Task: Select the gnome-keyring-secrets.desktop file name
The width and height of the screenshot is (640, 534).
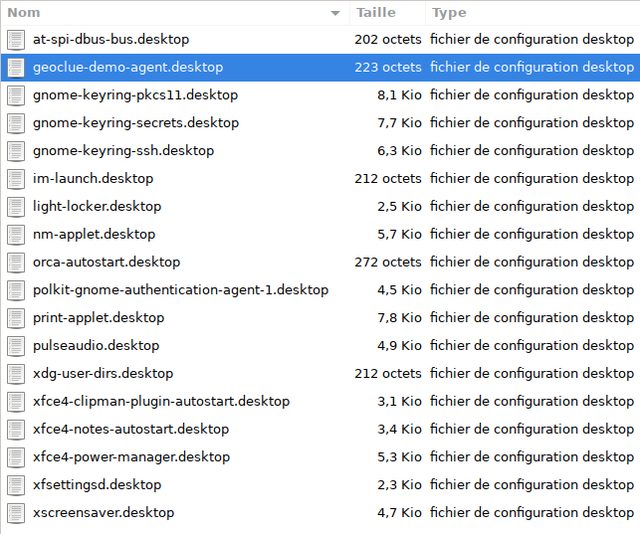Action: point(136,123)
